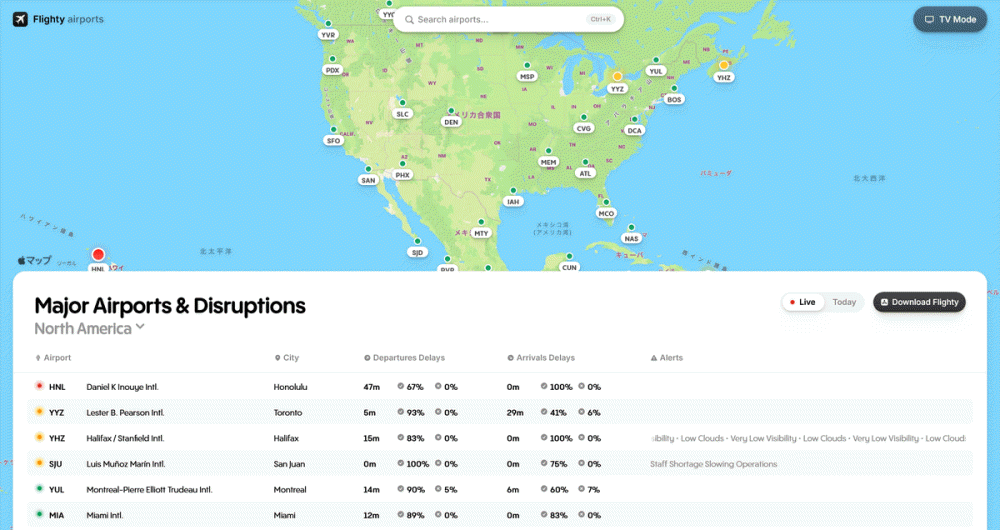Select the YHZ Halifax map pin

(x=724, y=66)
